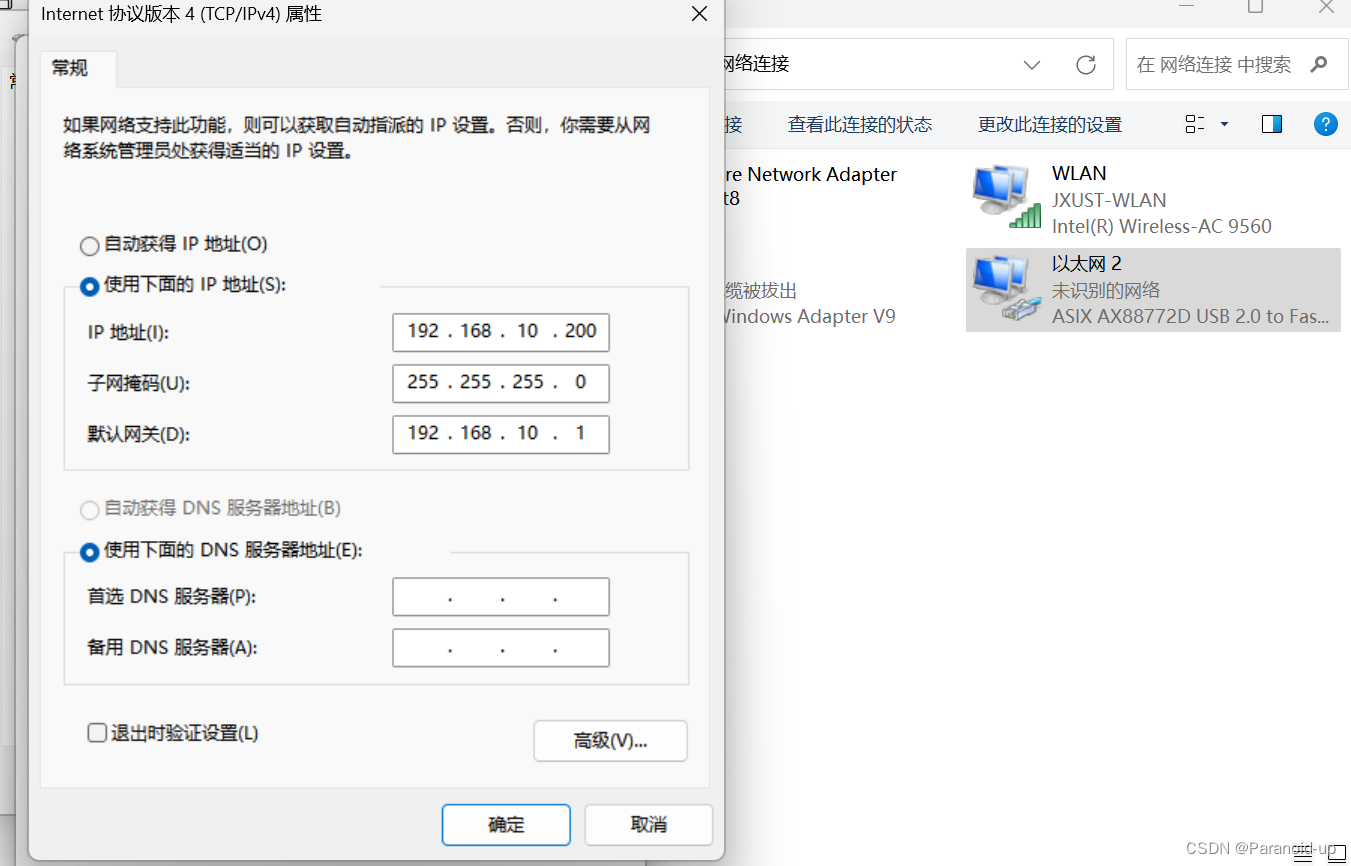Switch to the 常规 tab
Viewport: 1351px width, 866px height.
tap(68, 68)
